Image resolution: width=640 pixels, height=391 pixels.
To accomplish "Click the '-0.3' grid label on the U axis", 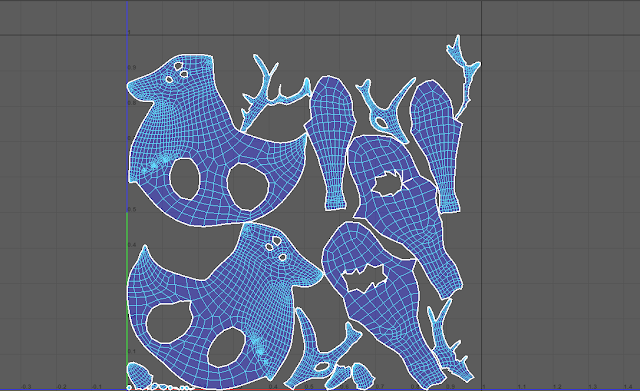I will point(26,386).
